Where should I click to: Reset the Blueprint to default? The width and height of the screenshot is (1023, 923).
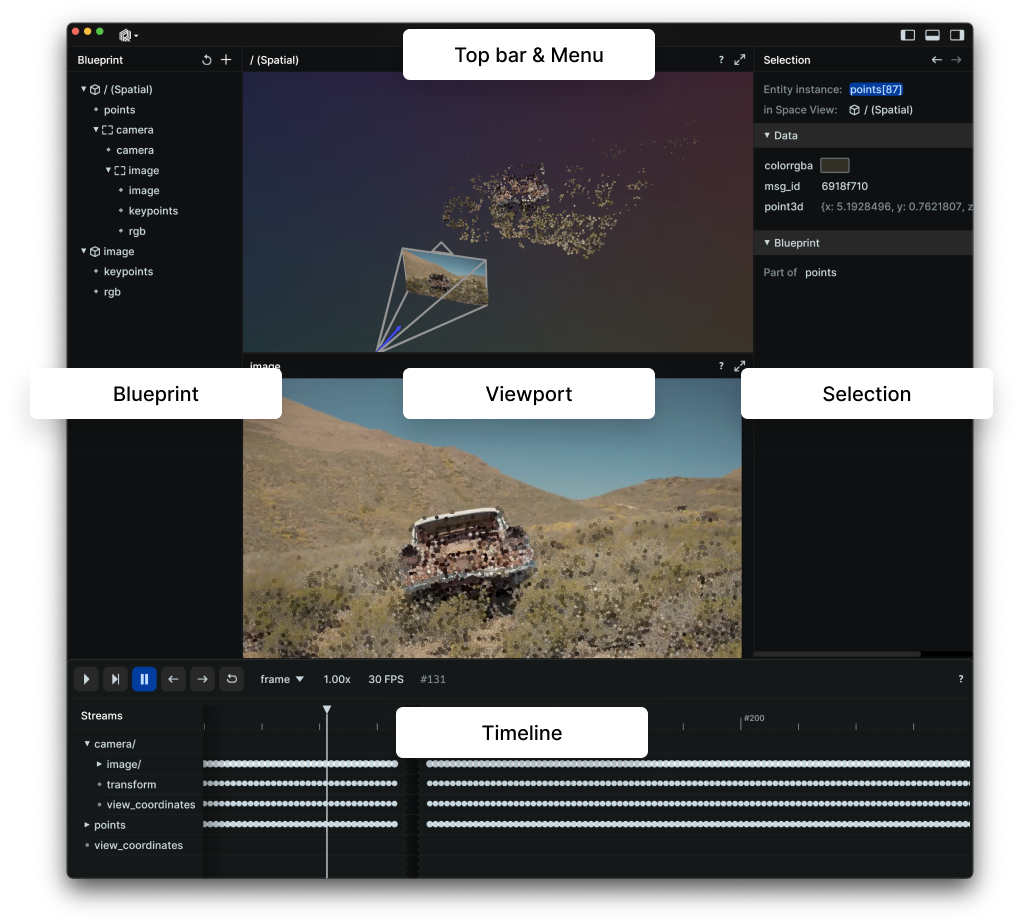click(207, 60)
